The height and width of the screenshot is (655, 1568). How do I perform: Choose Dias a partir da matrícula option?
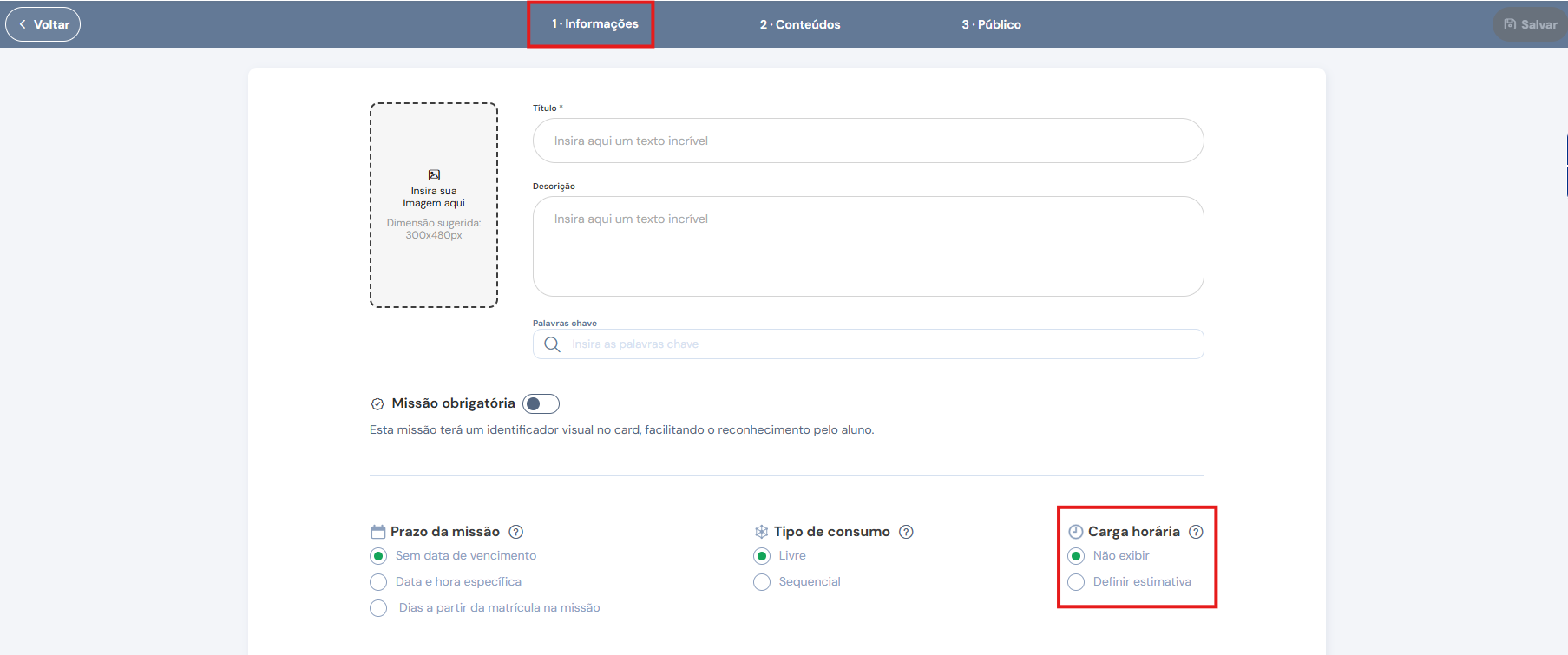(378, 608)
